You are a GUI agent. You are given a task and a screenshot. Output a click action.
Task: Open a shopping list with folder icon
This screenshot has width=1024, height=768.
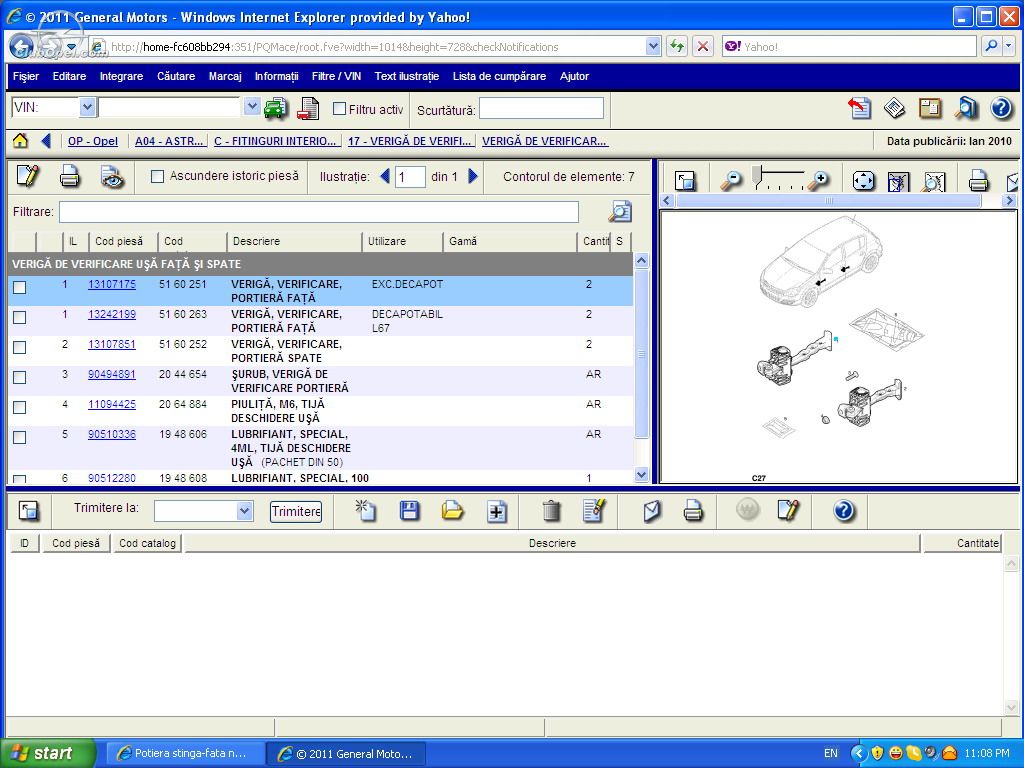point(452,511)
